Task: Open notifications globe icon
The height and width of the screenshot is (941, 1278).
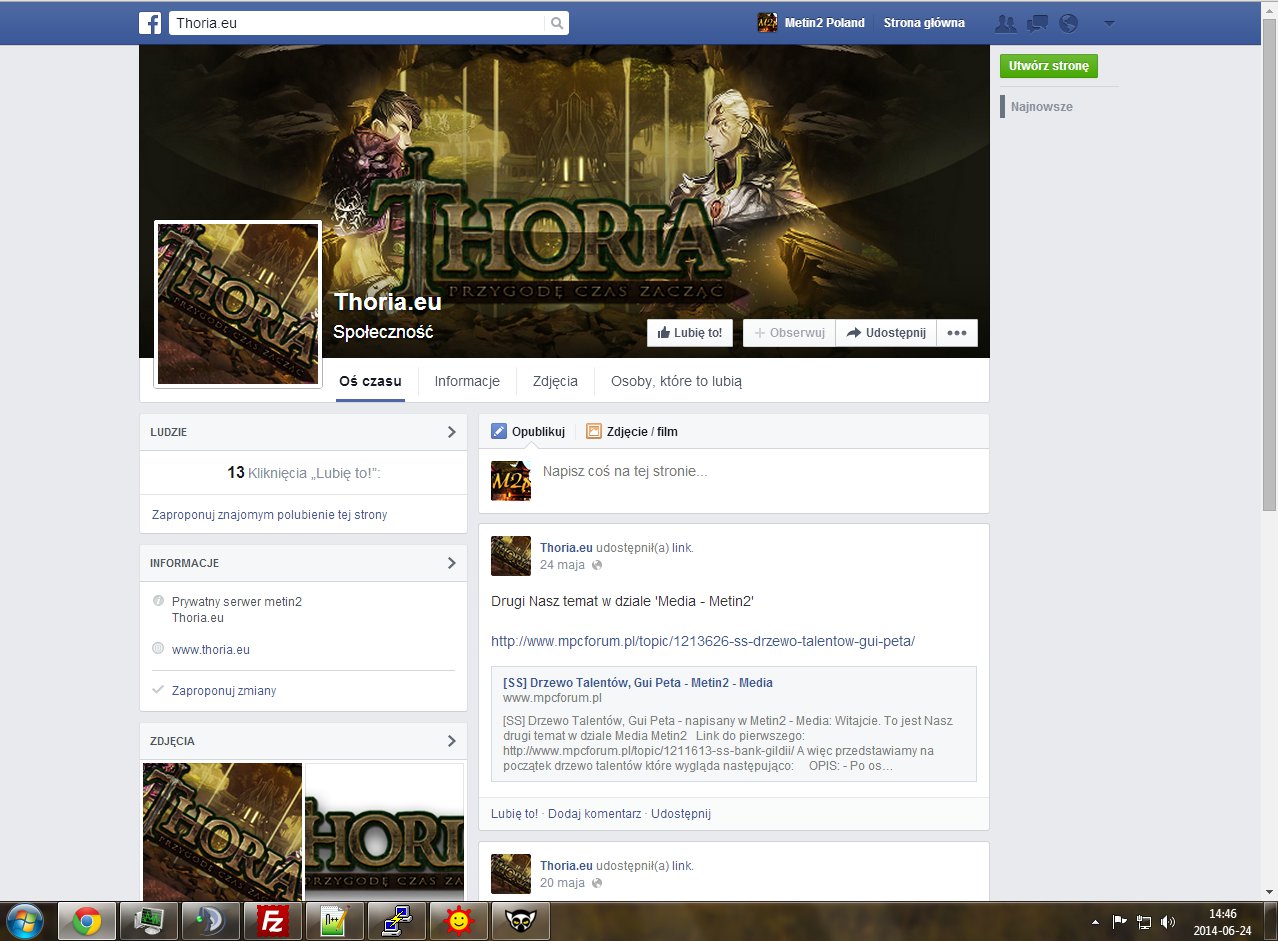Action: pyautogui.click(x=1068, y=23)
